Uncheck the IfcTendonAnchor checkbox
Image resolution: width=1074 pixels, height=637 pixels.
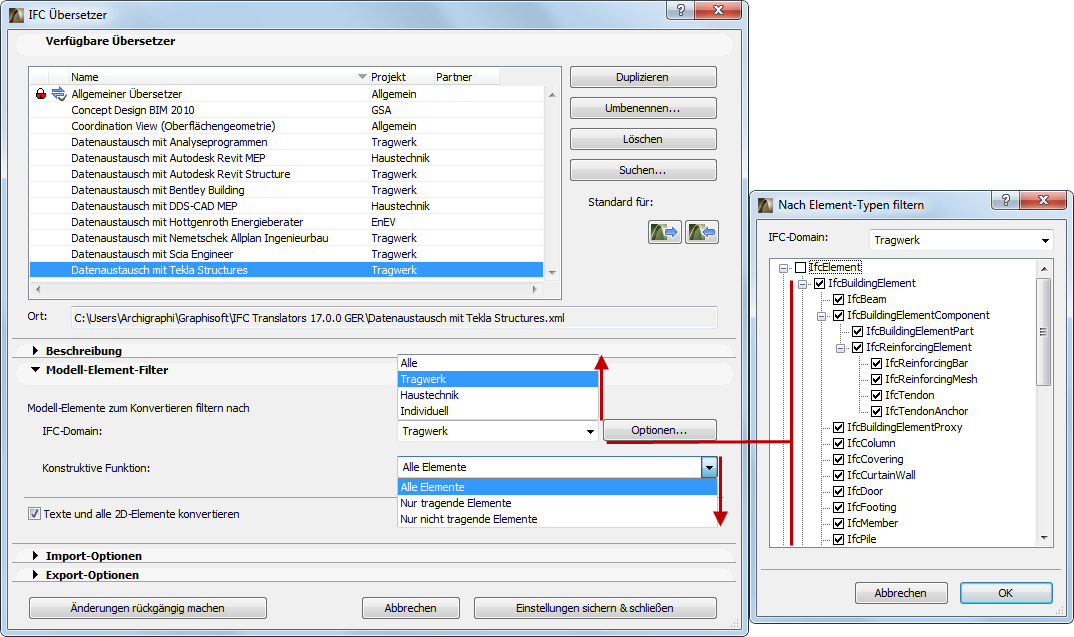click(876, 412)
